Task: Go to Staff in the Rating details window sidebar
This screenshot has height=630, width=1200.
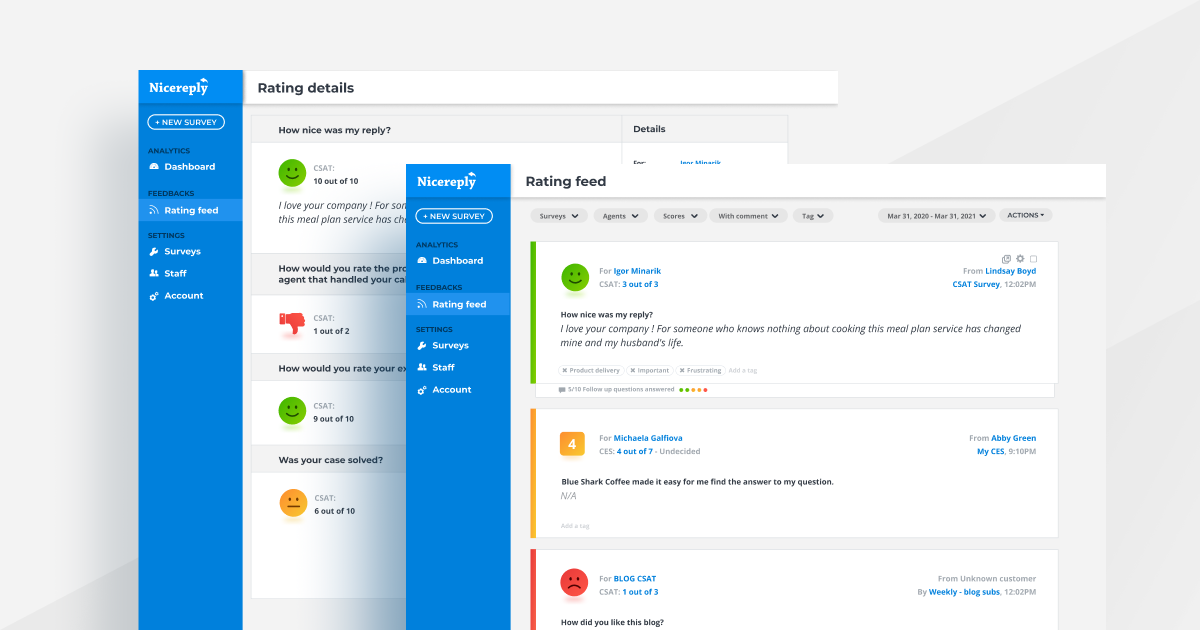Action: (x=168, y=274)
